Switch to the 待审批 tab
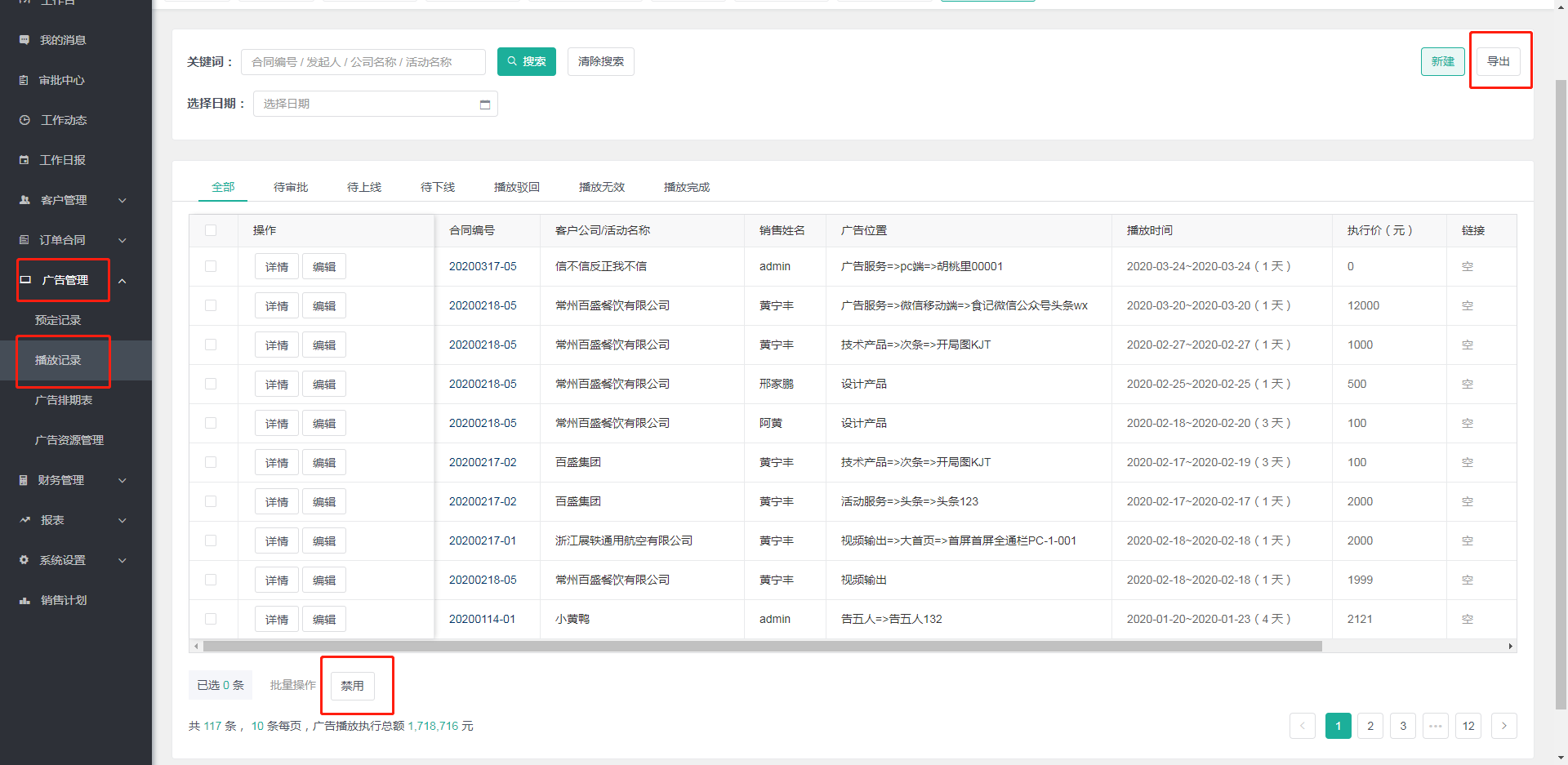Viewport: 1568px width, 765px height. [291, 187]
